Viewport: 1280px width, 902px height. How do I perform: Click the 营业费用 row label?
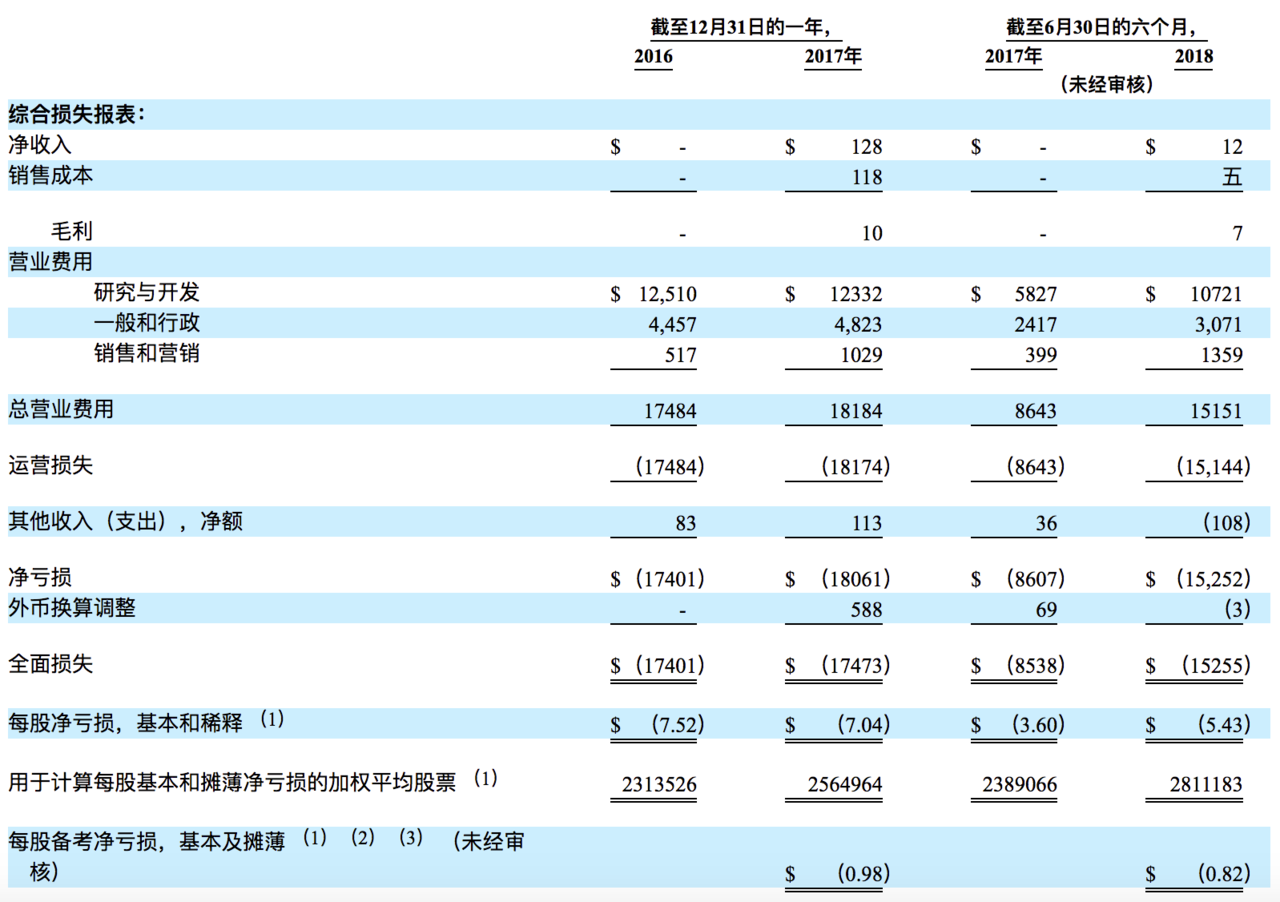pos(50,262)
